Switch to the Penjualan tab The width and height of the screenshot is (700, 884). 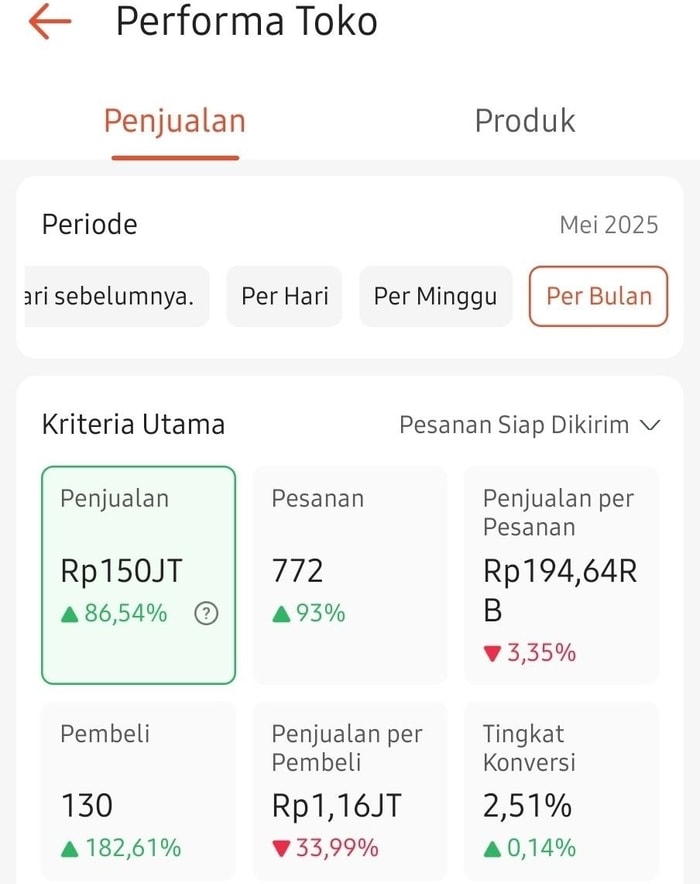click(x=175, y=121)
